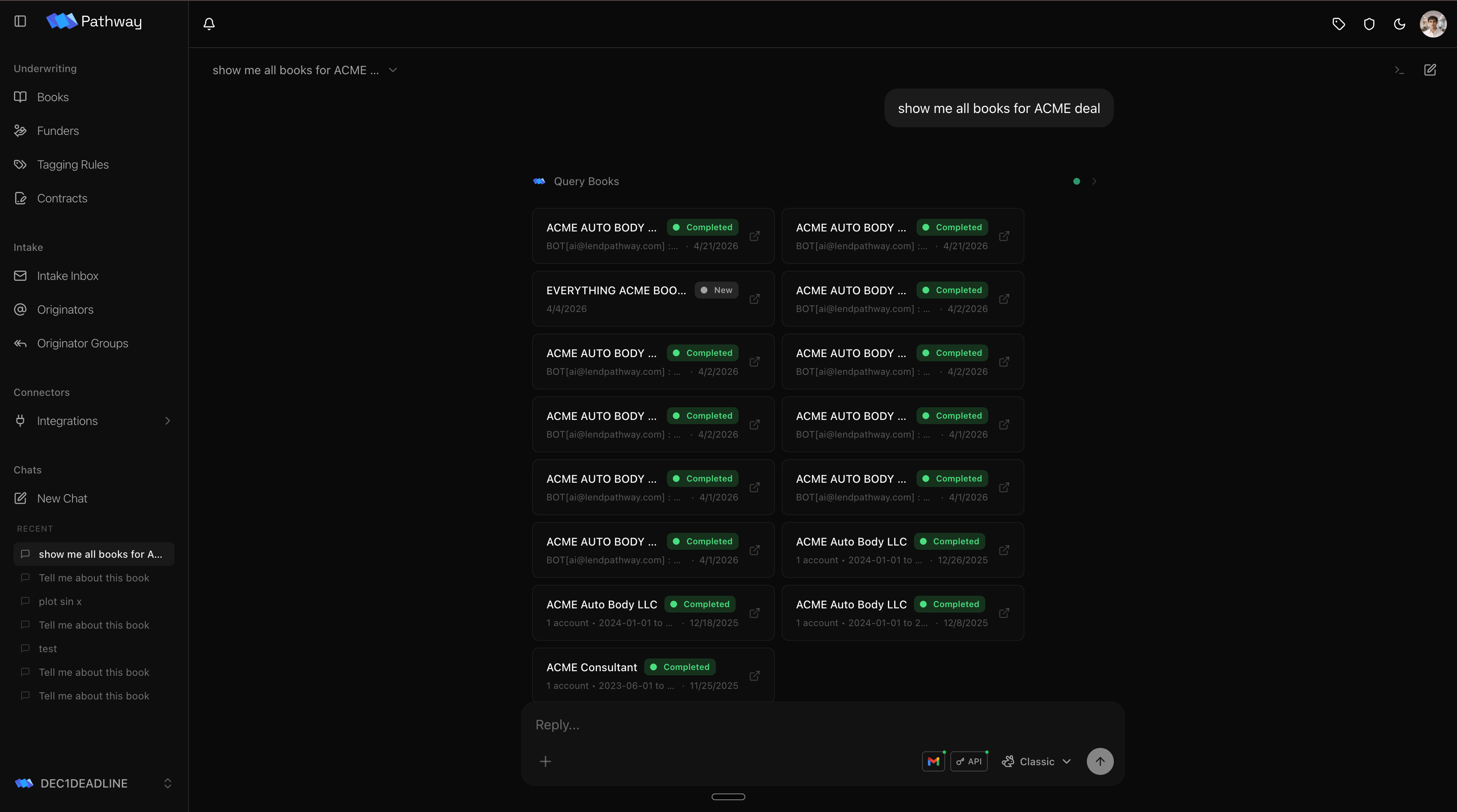Click Completed badge on ACME Consultant

680,667
